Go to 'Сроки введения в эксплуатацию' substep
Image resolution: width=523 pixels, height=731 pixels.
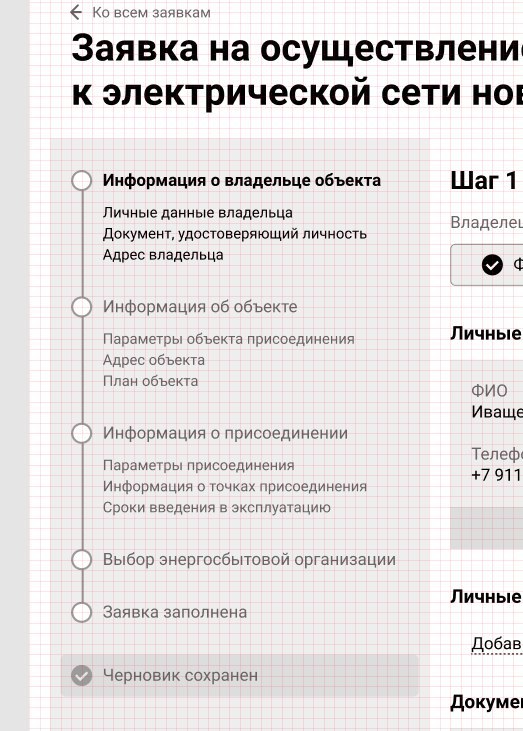coord(217,507)
